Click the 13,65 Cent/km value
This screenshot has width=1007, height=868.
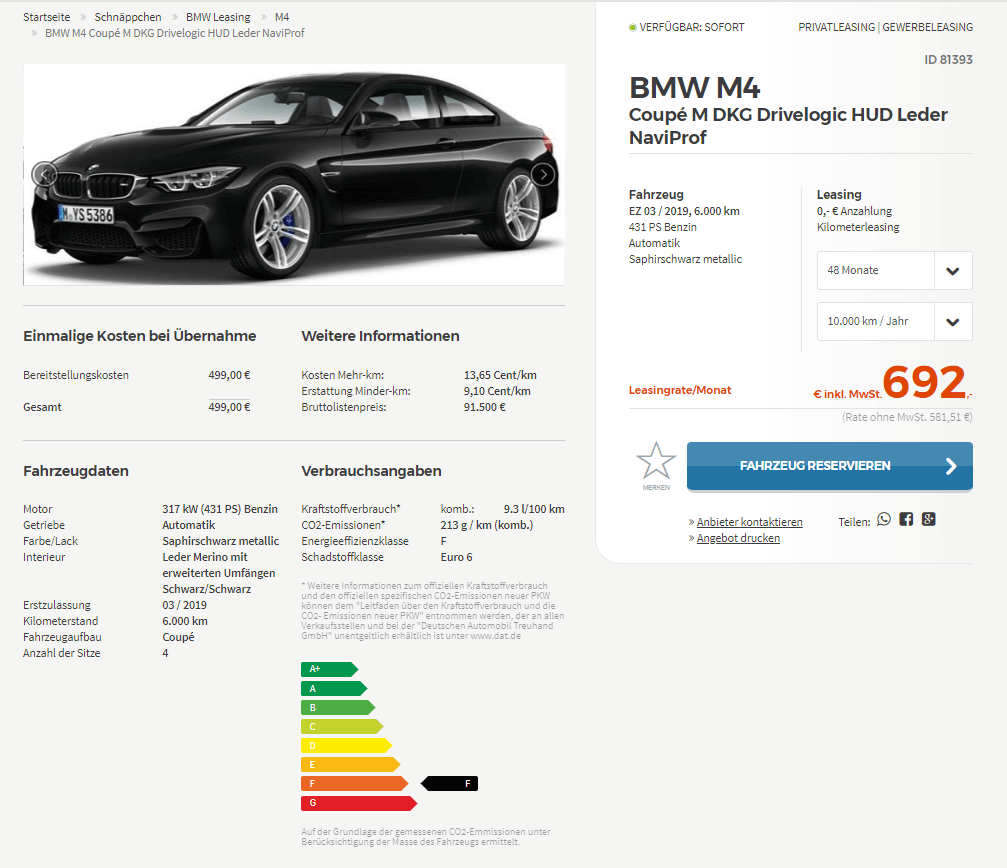pyautogui.click(x=500, y=375)
